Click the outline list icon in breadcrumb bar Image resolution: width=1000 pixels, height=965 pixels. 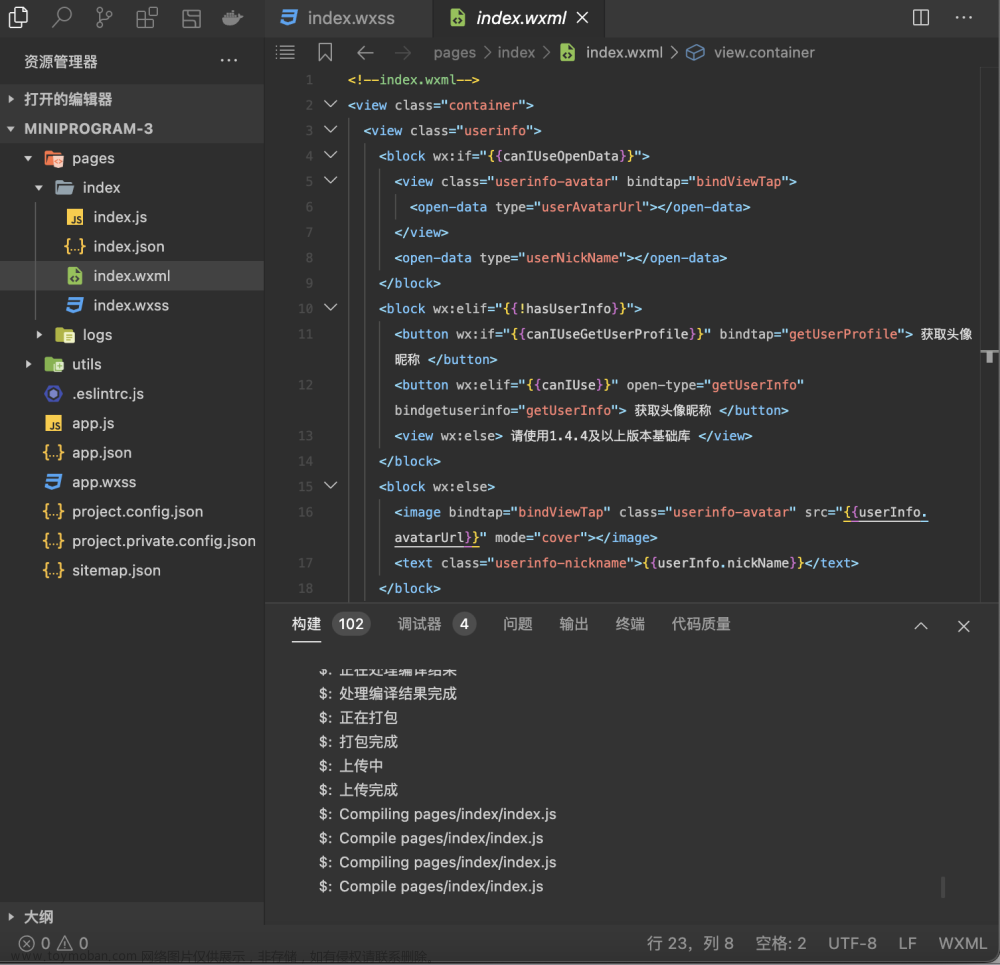point(285,52)
